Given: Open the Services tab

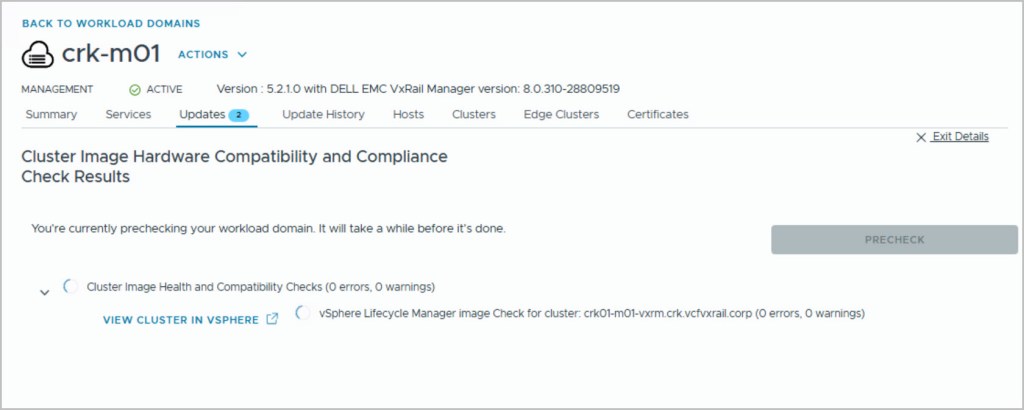Looking at the screenshot, I should point(128,114).
